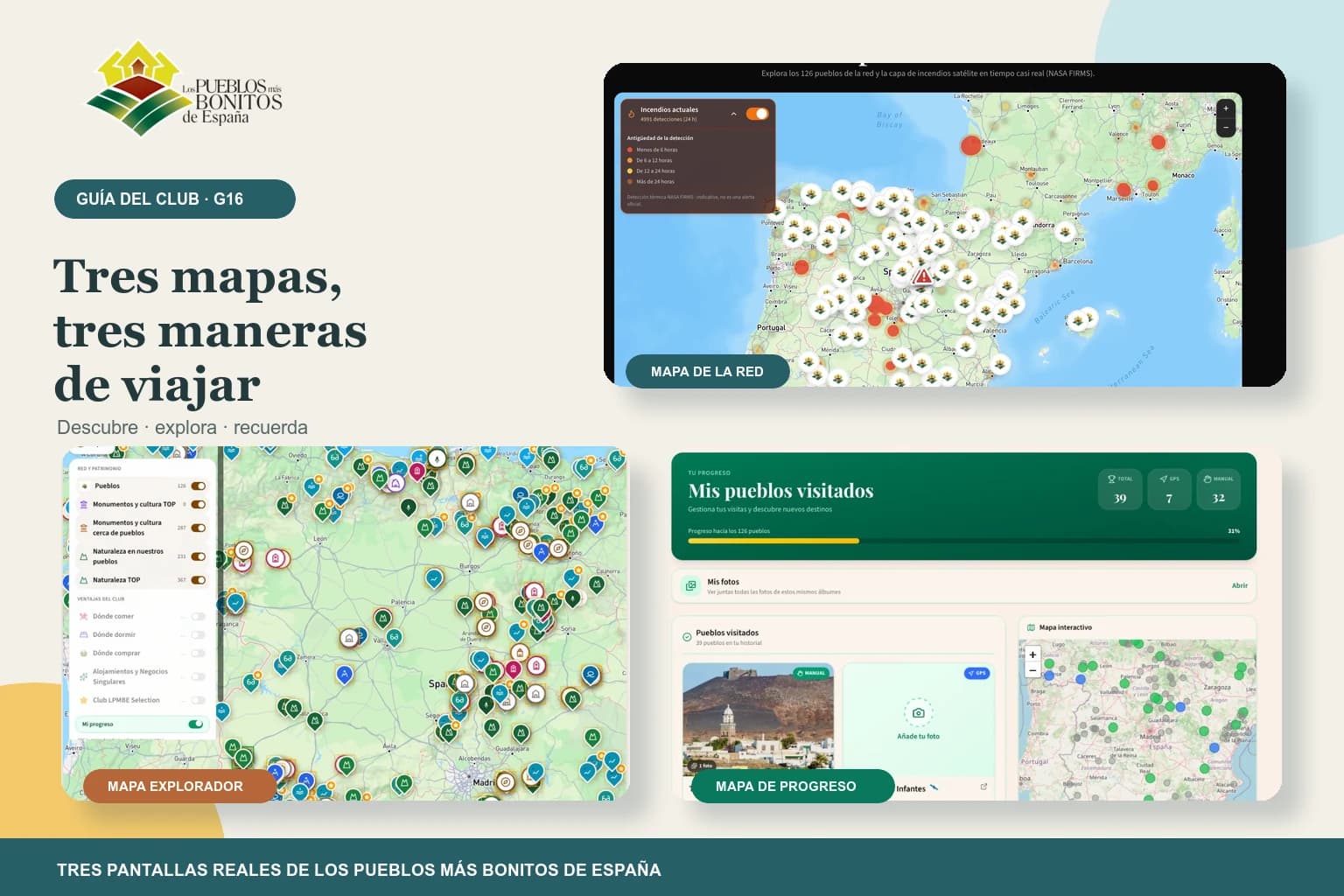Viewport: 1344px width, 896px height.
Task: Open the village photo thumbnail with church tower
Action: [758, 719]
